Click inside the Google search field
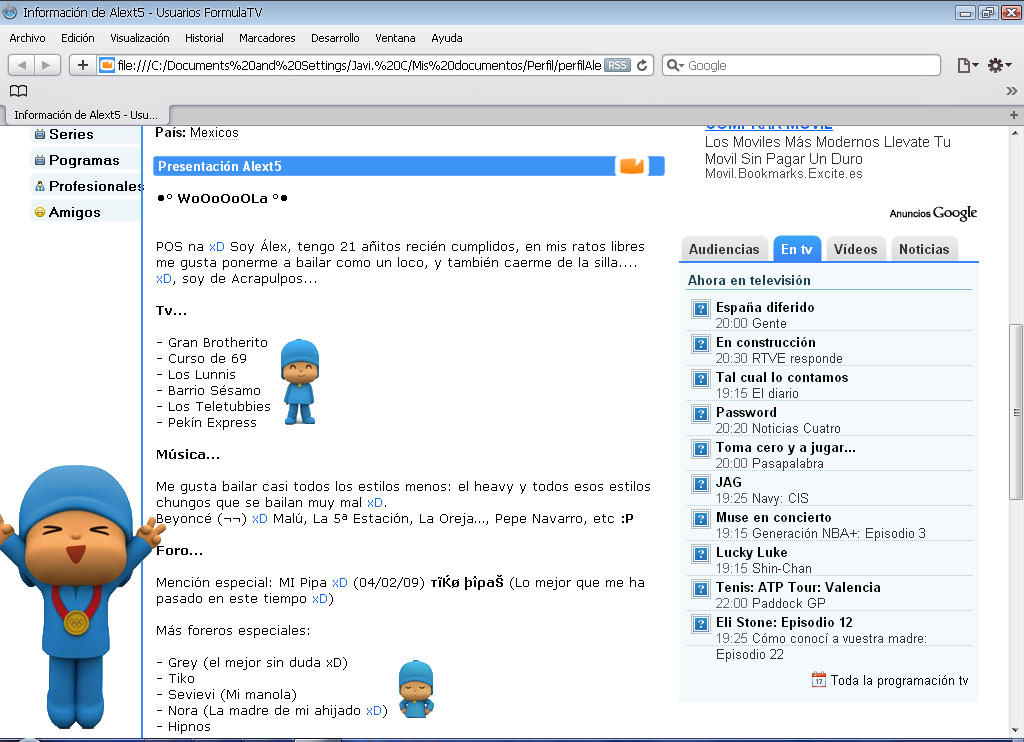This screenshot has width=1024, height=742. coord(810,65)
